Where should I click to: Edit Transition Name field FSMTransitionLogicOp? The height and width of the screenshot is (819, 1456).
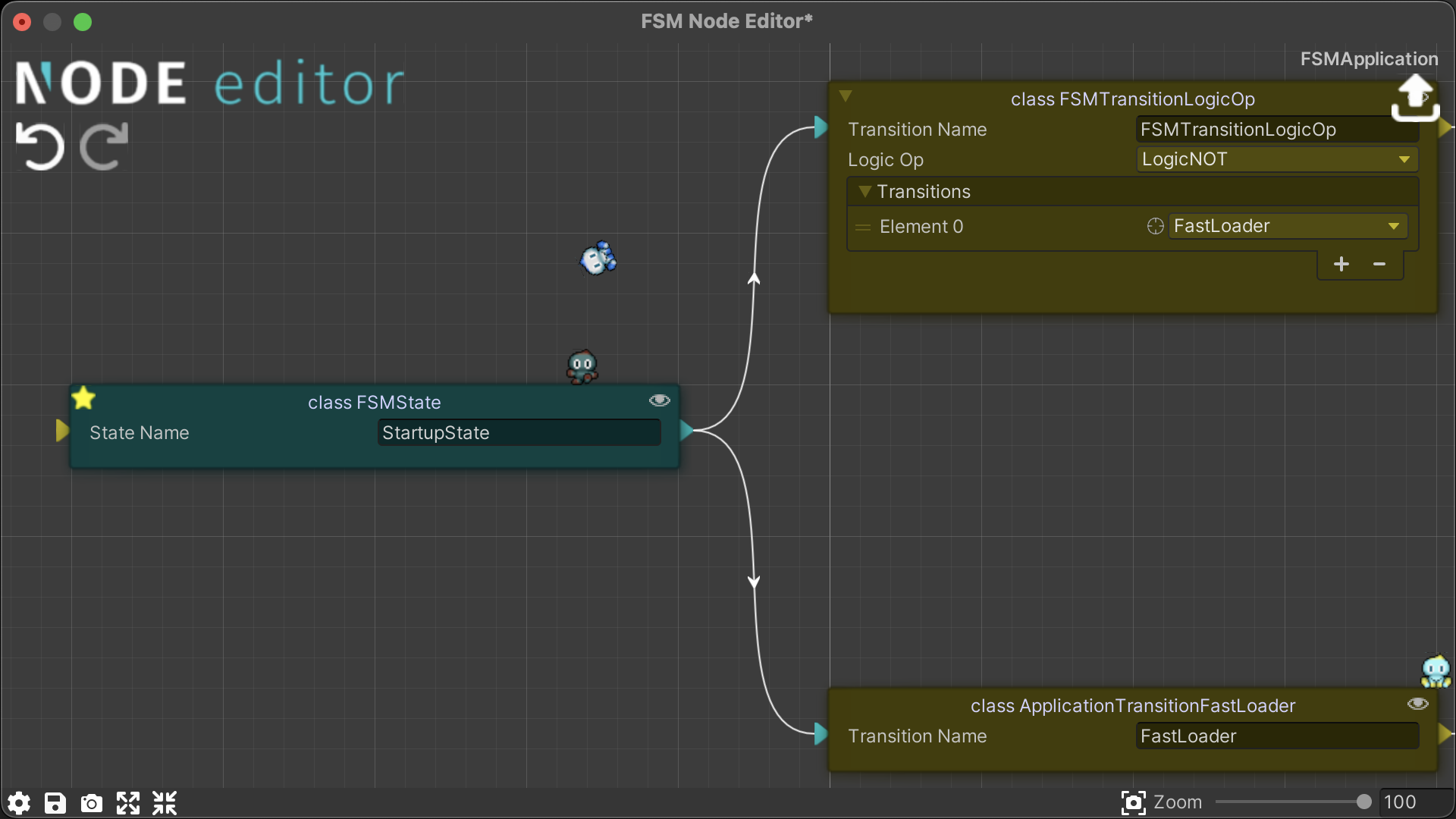tap(1277, 129)
